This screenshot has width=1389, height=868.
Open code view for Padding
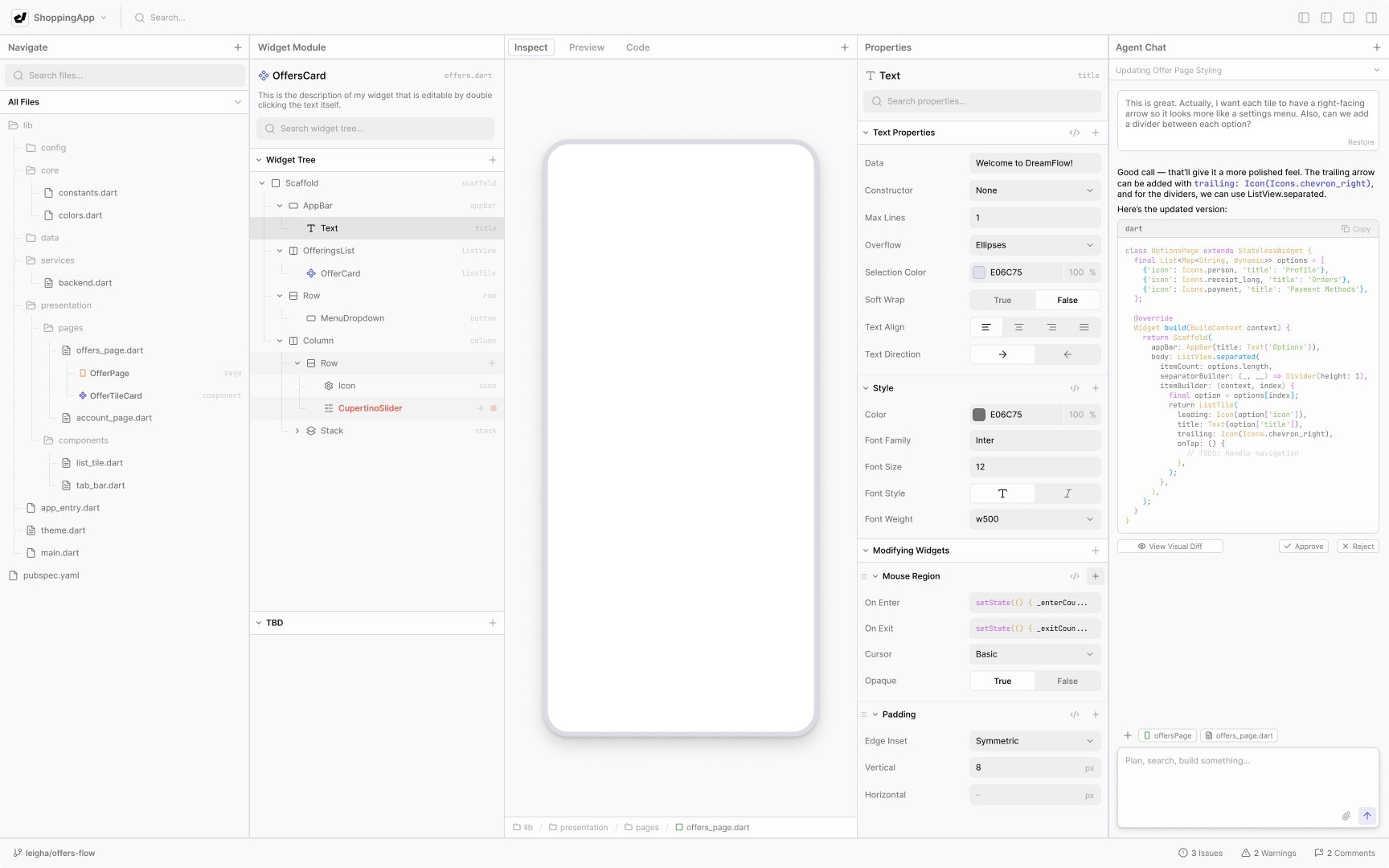point(1075,714)
